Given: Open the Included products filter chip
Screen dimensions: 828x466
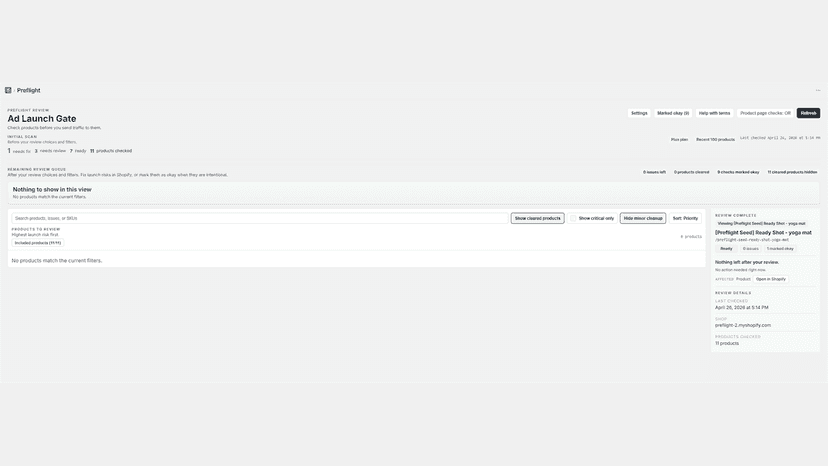Looking at the screenshot, I should click(37, 243).
